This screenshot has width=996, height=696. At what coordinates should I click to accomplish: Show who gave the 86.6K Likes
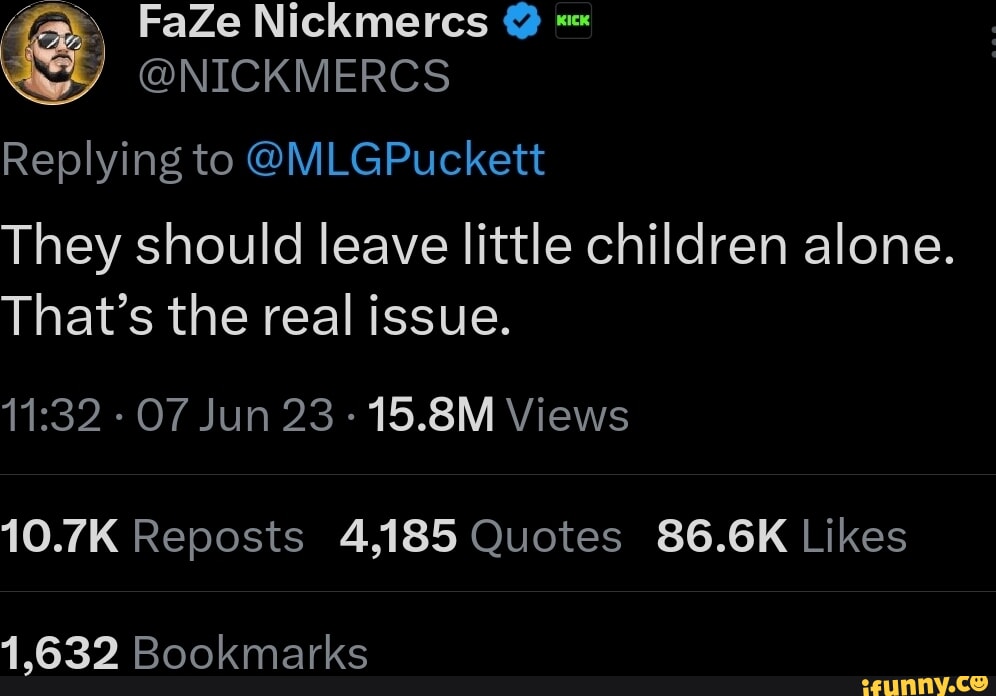782,536
